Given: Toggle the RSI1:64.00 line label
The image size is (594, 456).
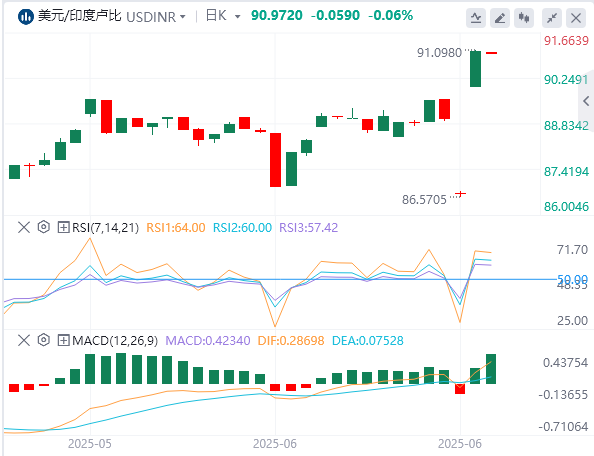Looking at the screenshot, I should tap(176, 228).
